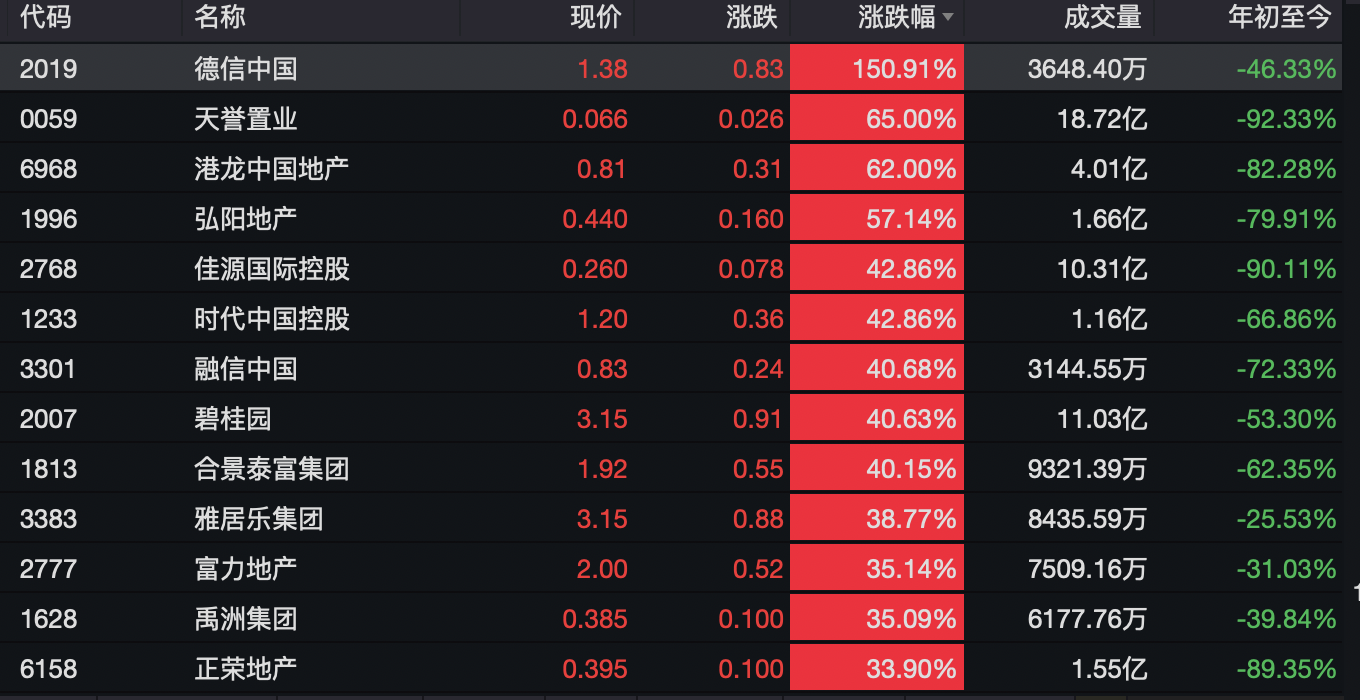Select stock code 1996 弘阳地产

tap(48, 219)
